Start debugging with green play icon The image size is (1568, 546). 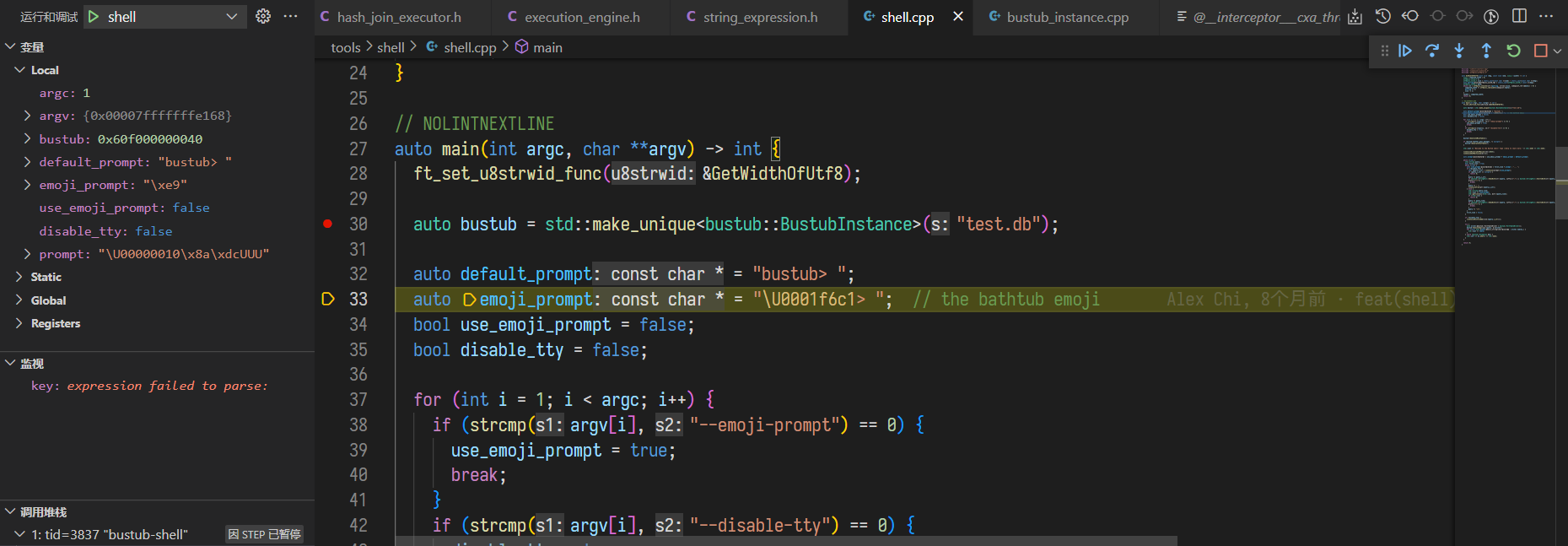point(94,17)
